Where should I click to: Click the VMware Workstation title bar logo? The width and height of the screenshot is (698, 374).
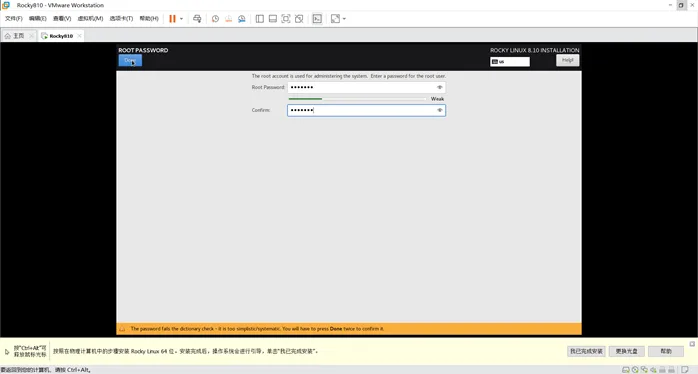pyautogui.click(x=6, y=5)
